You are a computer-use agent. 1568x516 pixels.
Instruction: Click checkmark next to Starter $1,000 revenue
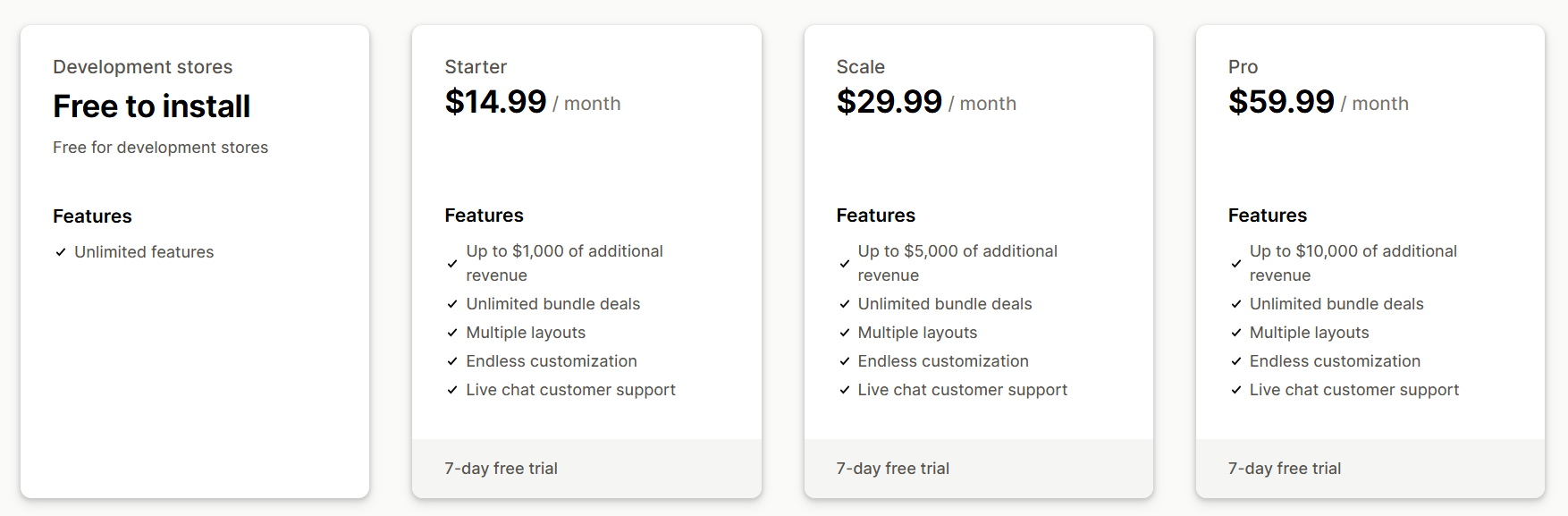click(x=452, y=264)
